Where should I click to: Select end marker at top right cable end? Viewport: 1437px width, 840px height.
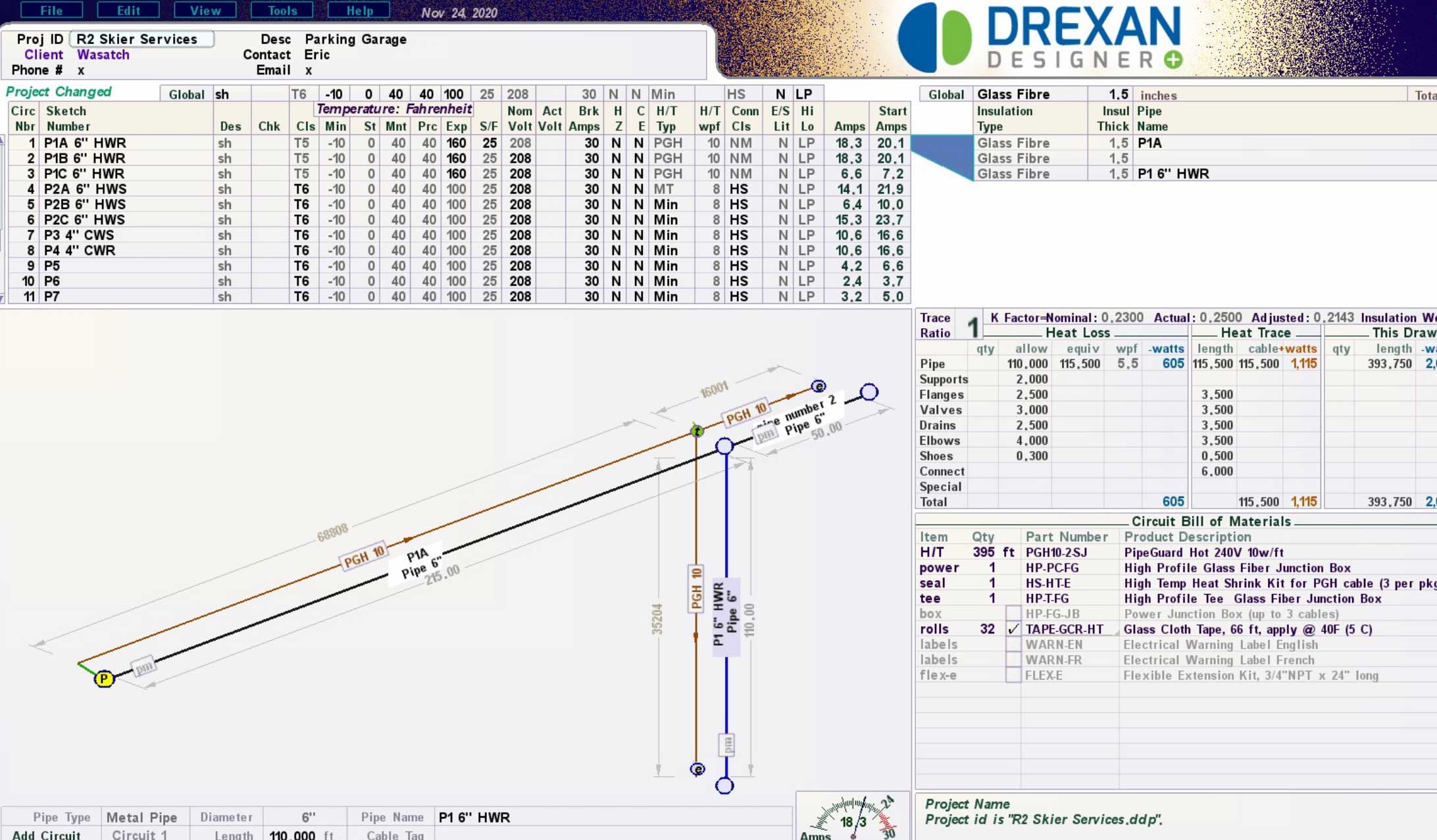click(819, 386)
